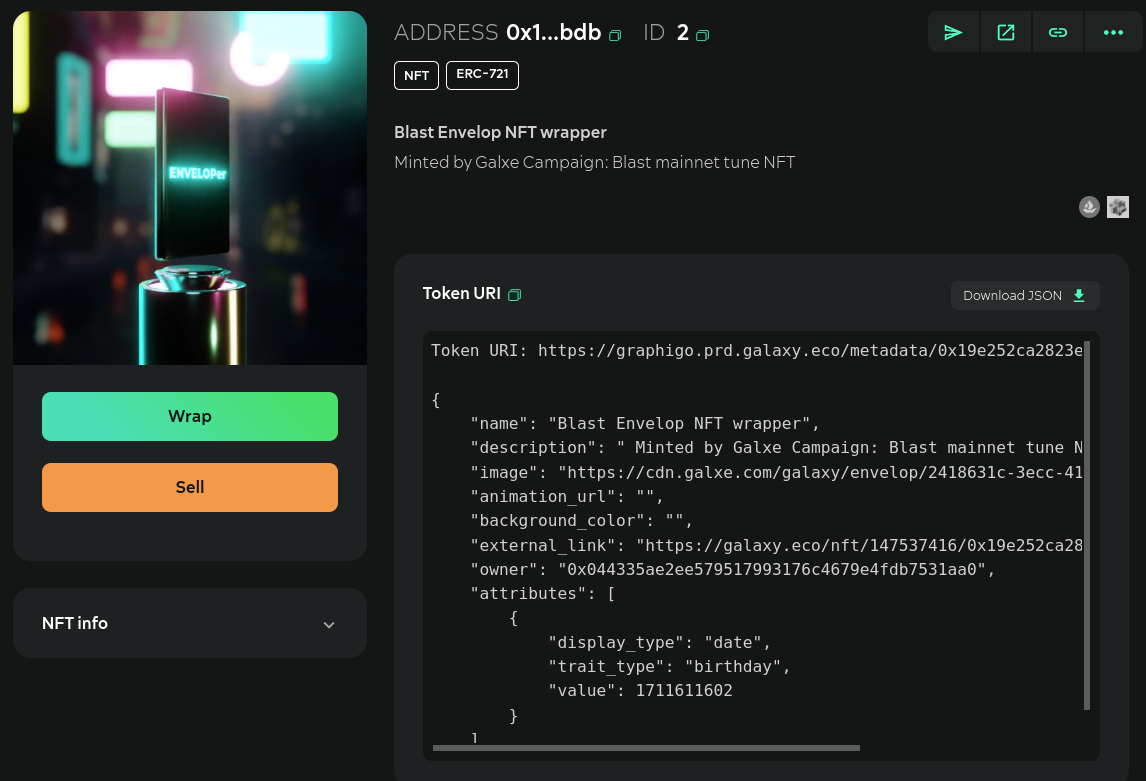Click the "display_type": "date" line
Image resolution: width=1146 pixels, height=781 pixels.
tap(659, 642)
